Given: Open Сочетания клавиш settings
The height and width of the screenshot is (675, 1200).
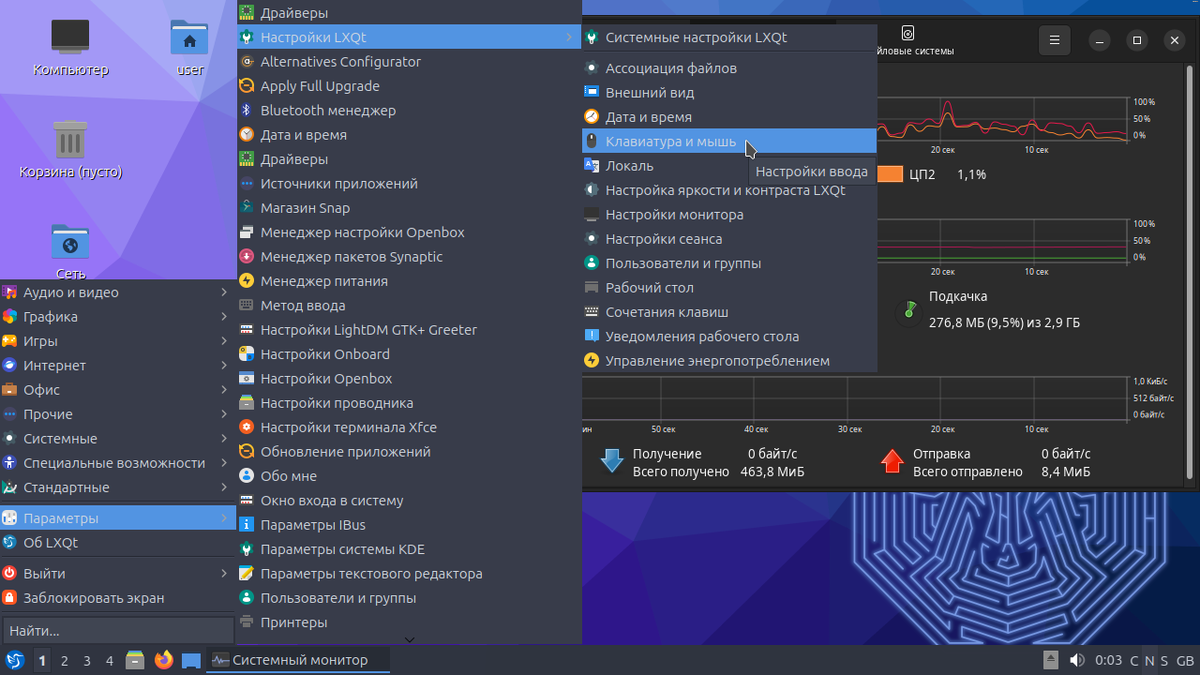Looking at the screenshot, I should click(729, 312).
